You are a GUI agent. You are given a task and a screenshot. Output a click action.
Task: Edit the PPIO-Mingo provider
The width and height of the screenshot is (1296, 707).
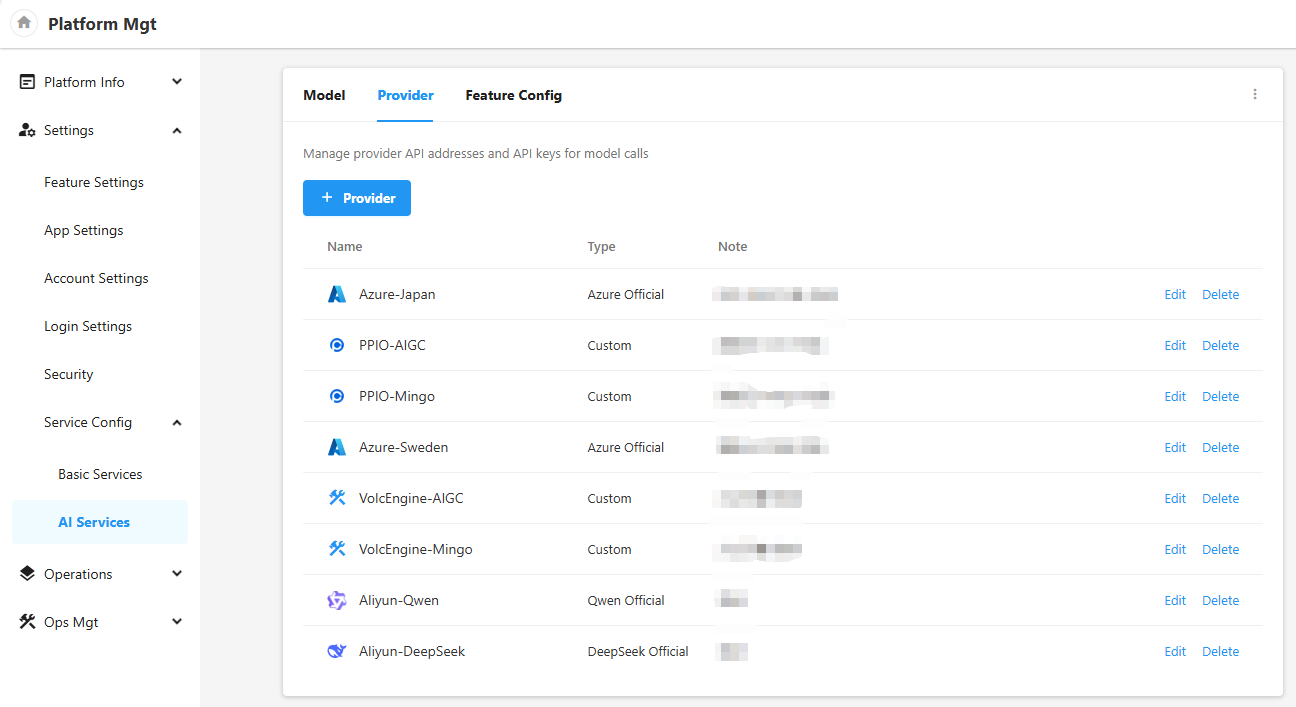(x=1175, y=397)
